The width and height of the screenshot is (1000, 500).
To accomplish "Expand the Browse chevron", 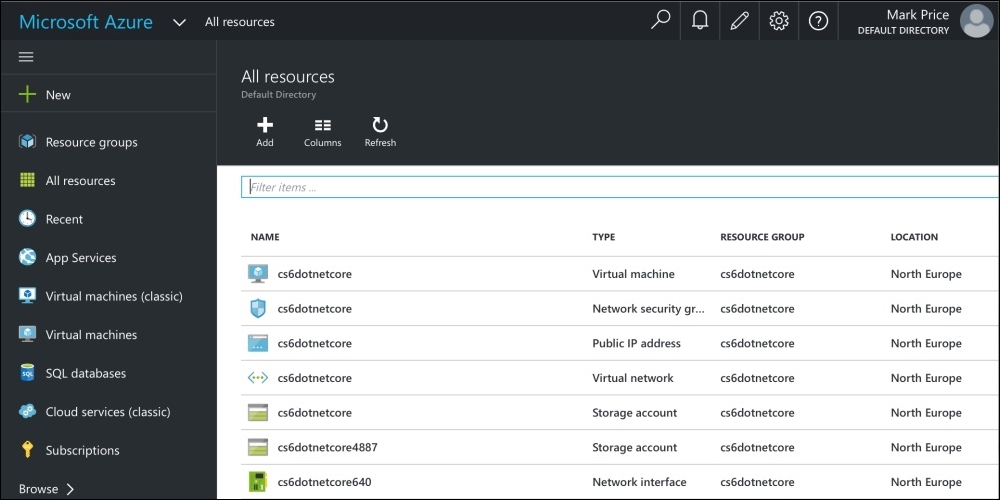I will 70,489.
